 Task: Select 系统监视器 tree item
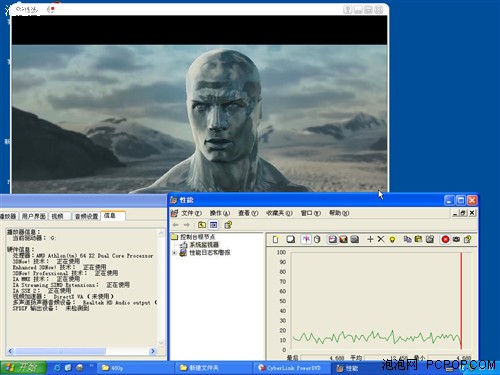pyautogui.click(x=204, y=245)
